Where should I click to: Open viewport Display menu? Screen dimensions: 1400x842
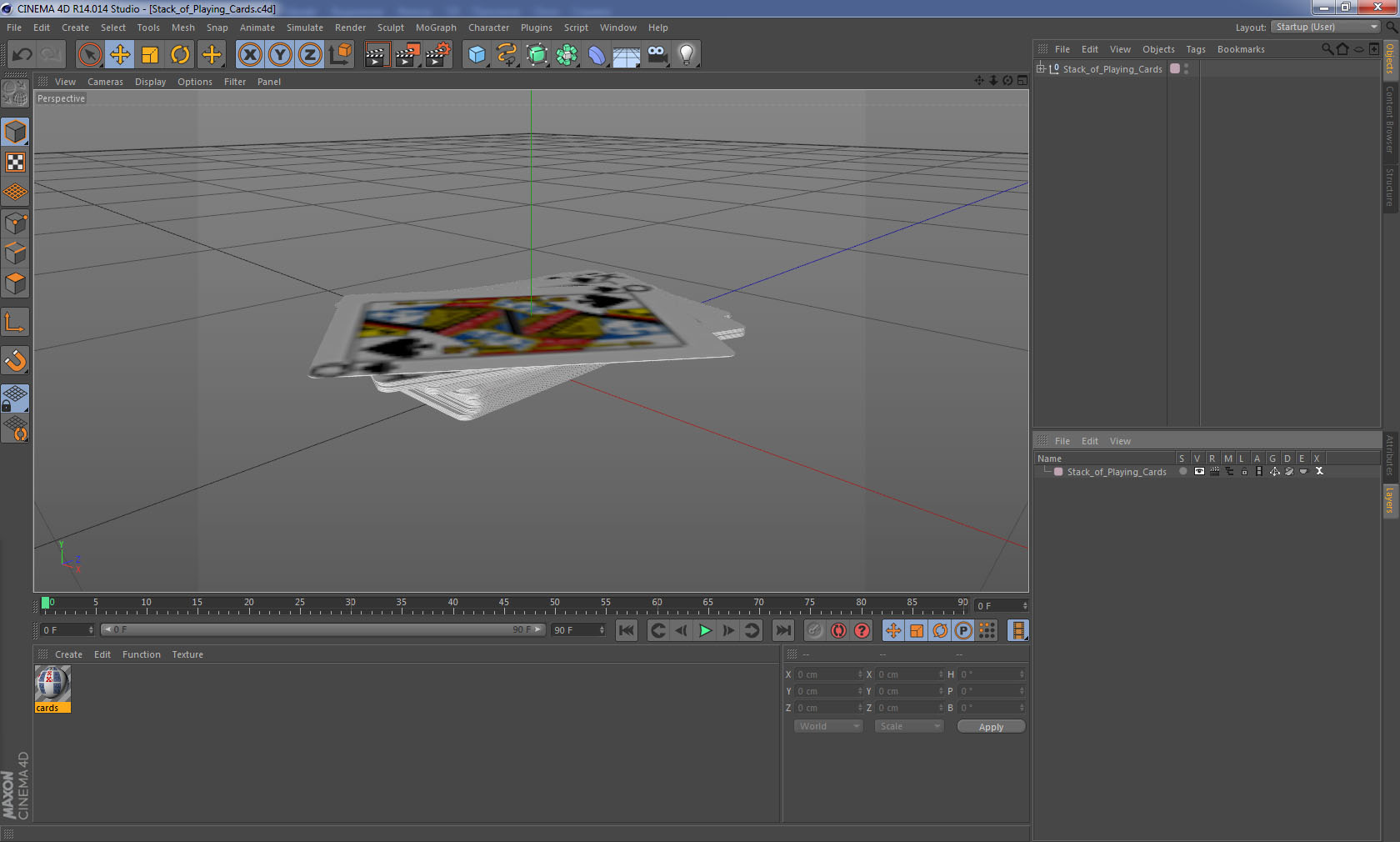[x=150, y=82]
